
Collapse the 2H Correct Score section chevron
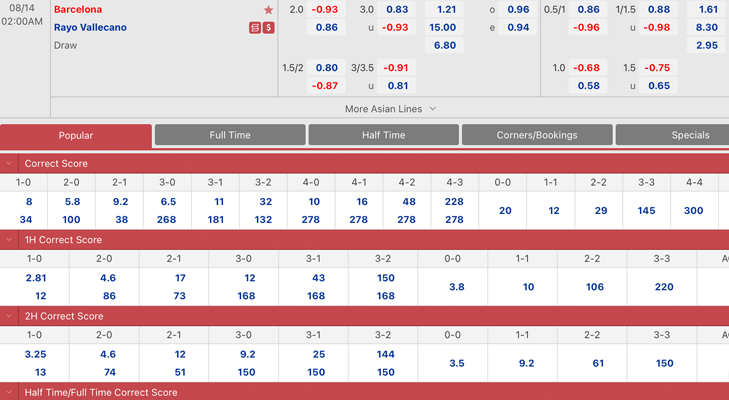[9, 316]
